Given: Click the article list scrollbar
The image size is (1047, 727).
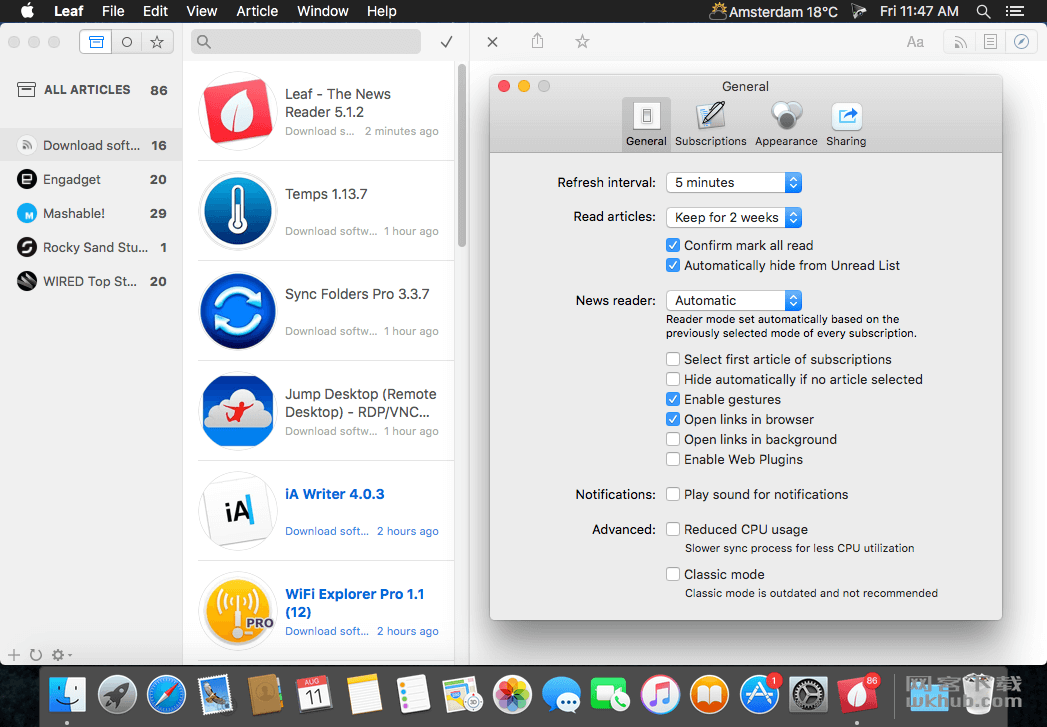Looking at the screenshot, I should point(461,155).
